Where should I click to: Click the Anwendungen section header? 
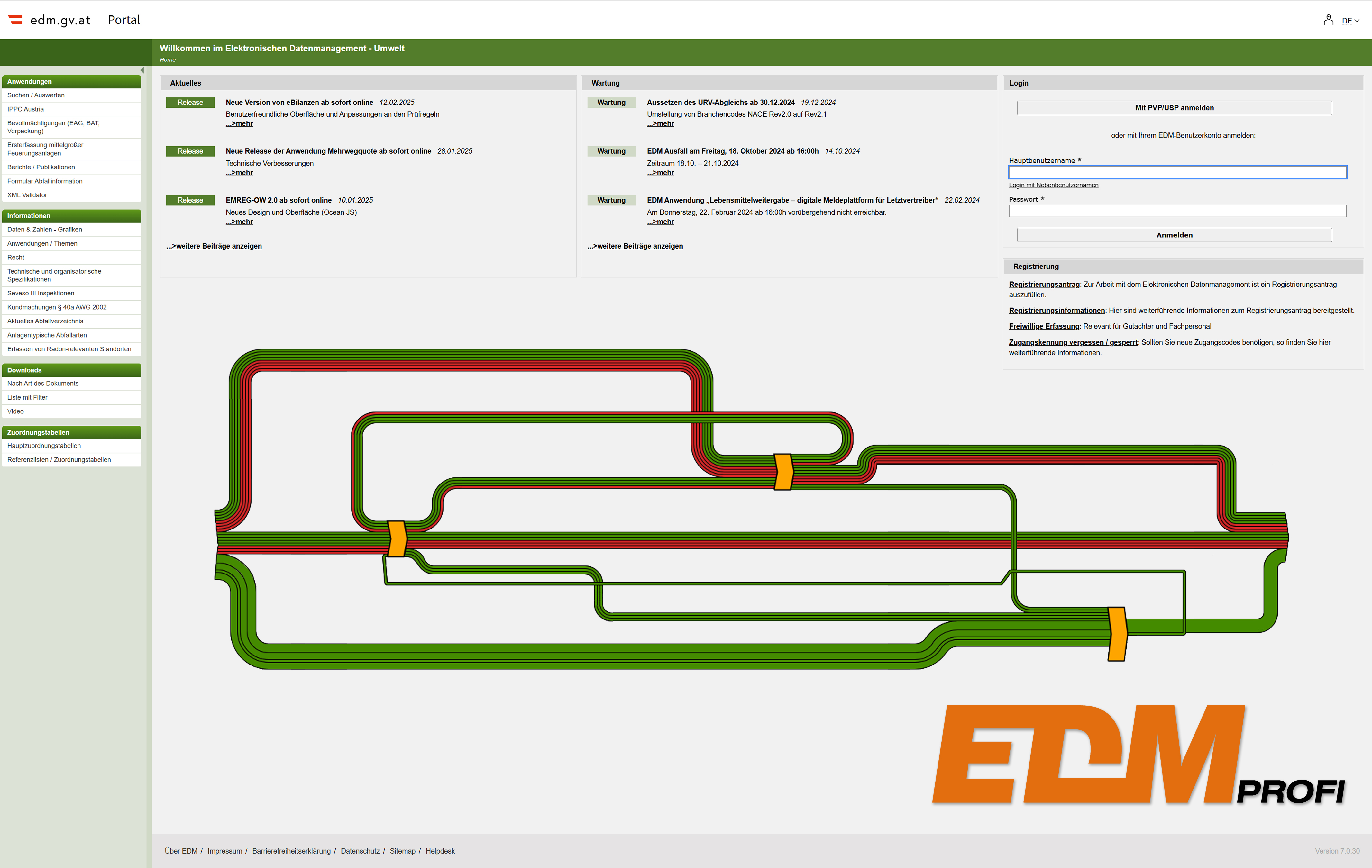tap(72, 82)
